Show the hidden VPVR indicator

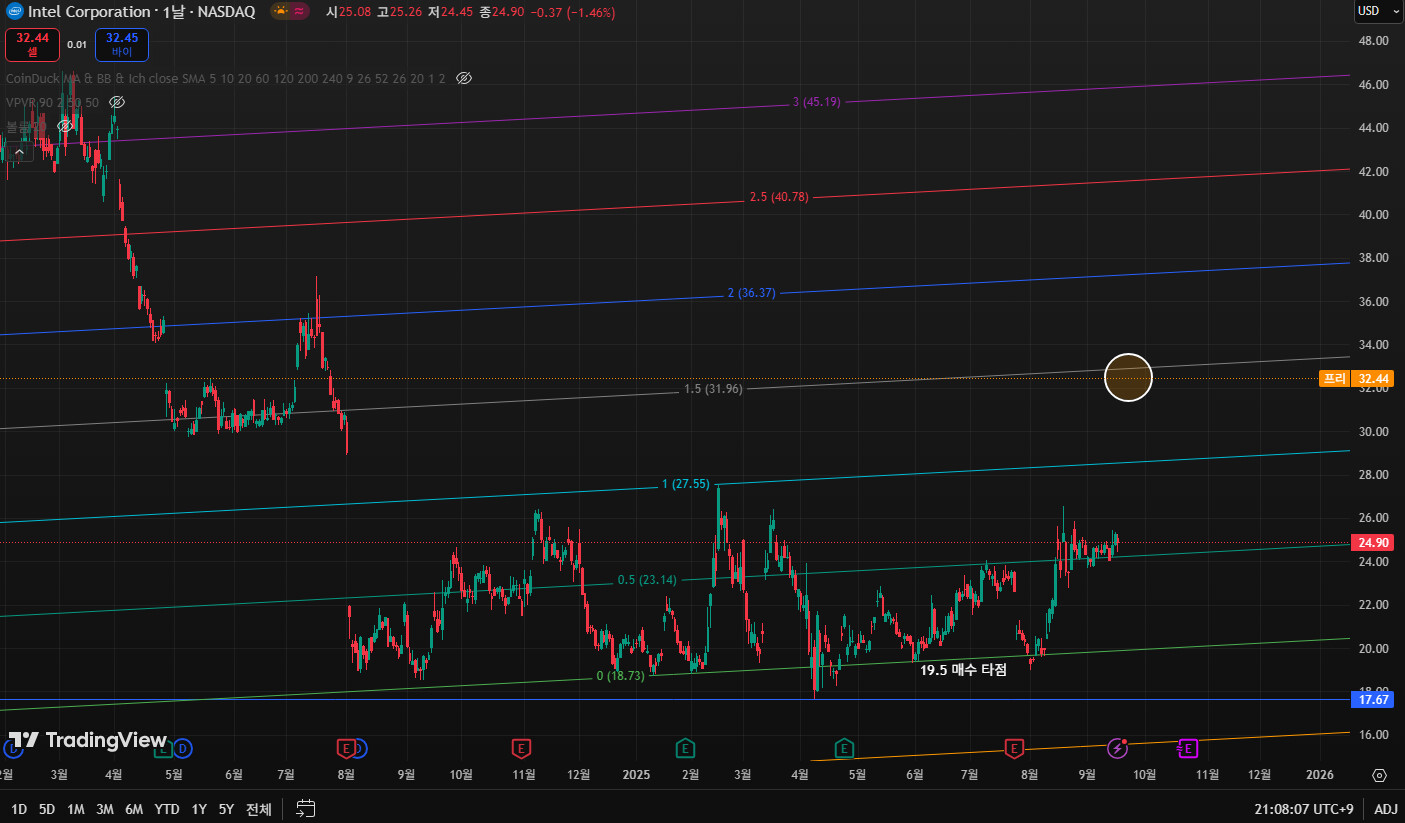click(117, 102)
